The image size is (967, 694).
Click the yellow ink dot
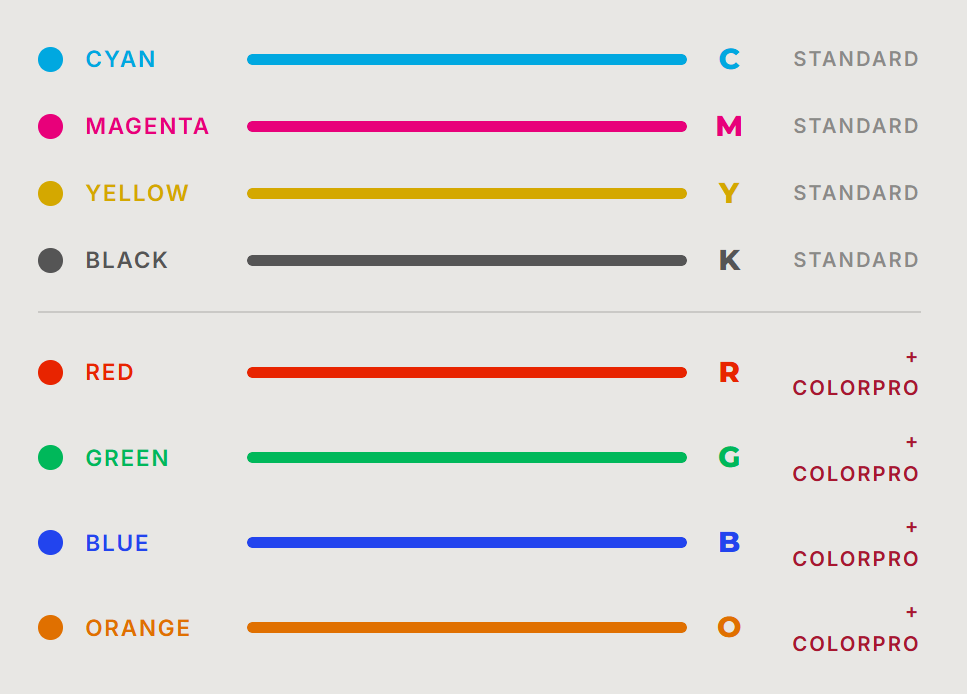pos(50,193)
